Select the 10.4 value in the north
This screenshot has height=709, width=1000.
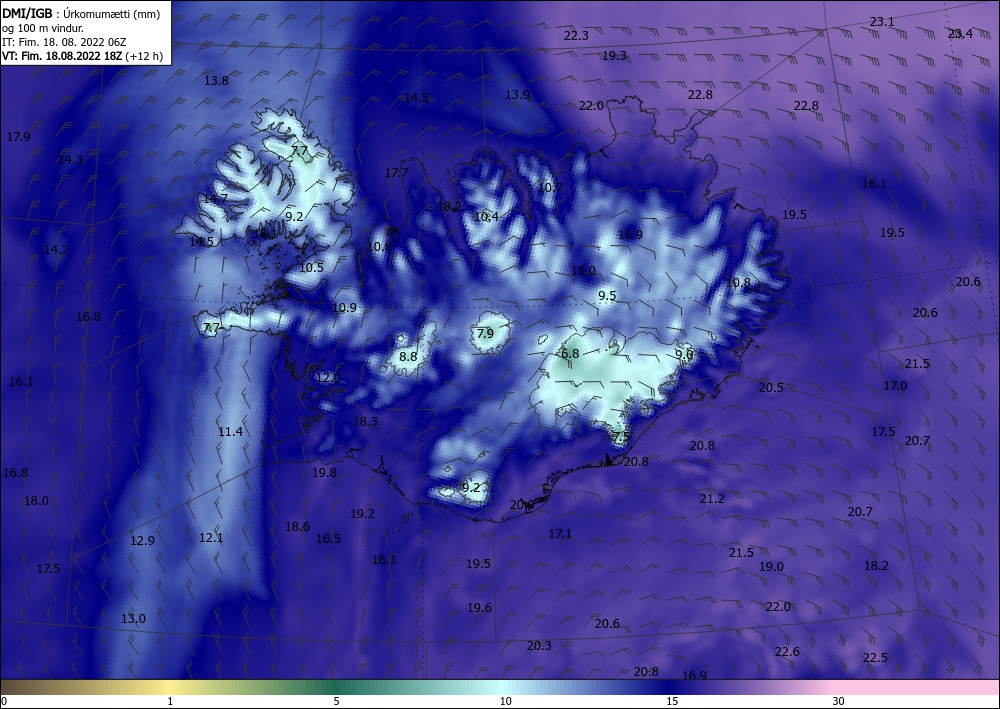(x=486, y=217)
